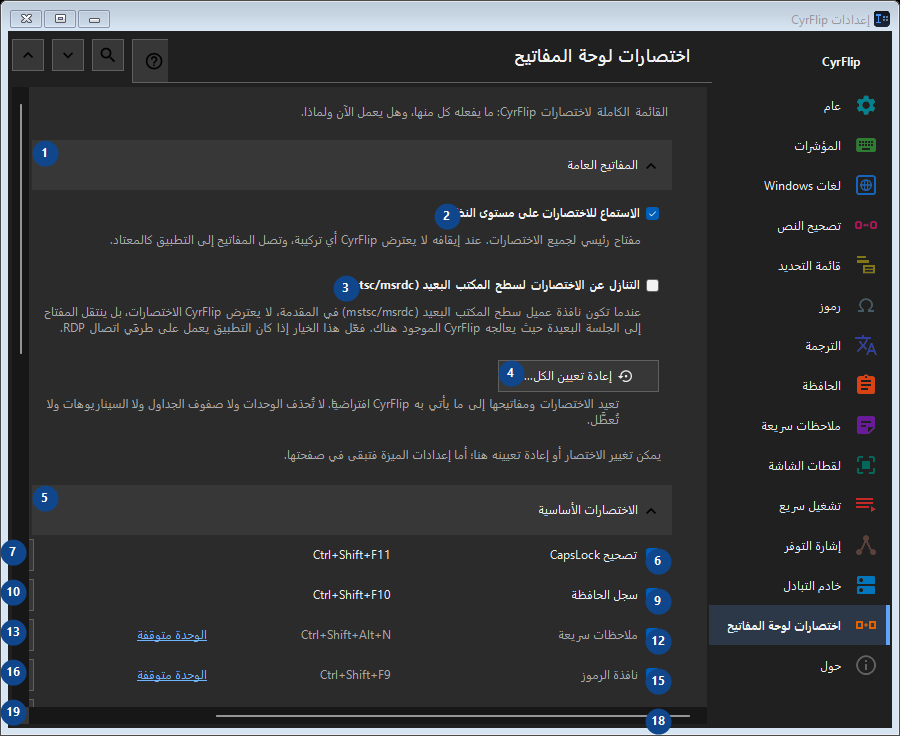Open the لقطات الشاشة sidebar label
900x736 pixels.
[x=804, y=466]
